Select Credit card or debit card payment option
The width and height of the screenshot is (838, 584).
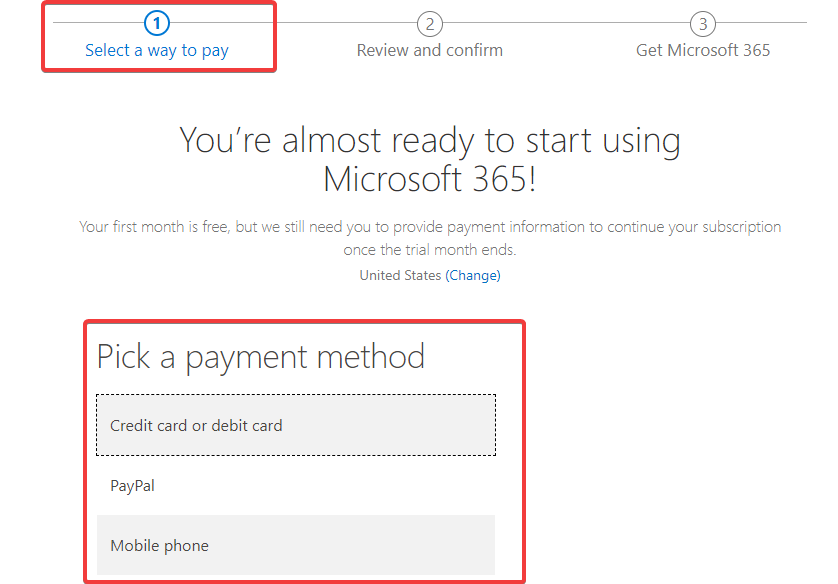(296, 424)
